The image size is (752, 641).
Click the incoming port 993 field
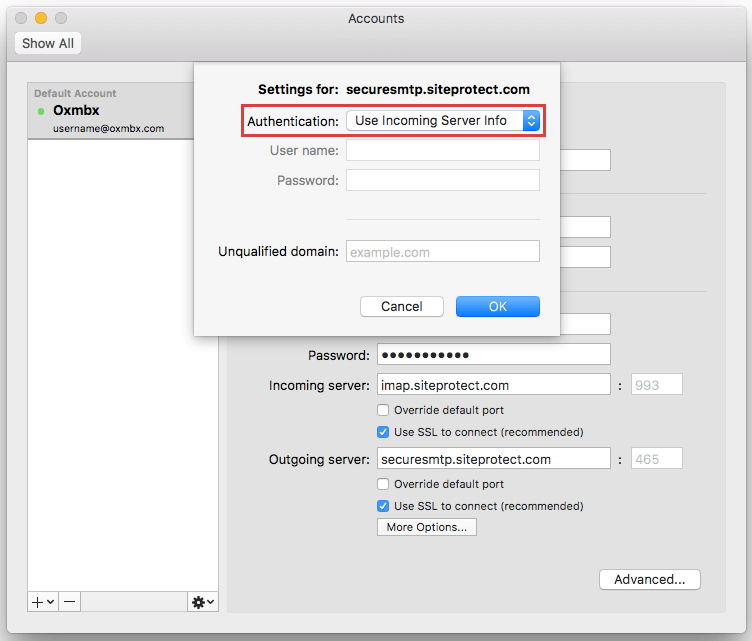(656, 385)
